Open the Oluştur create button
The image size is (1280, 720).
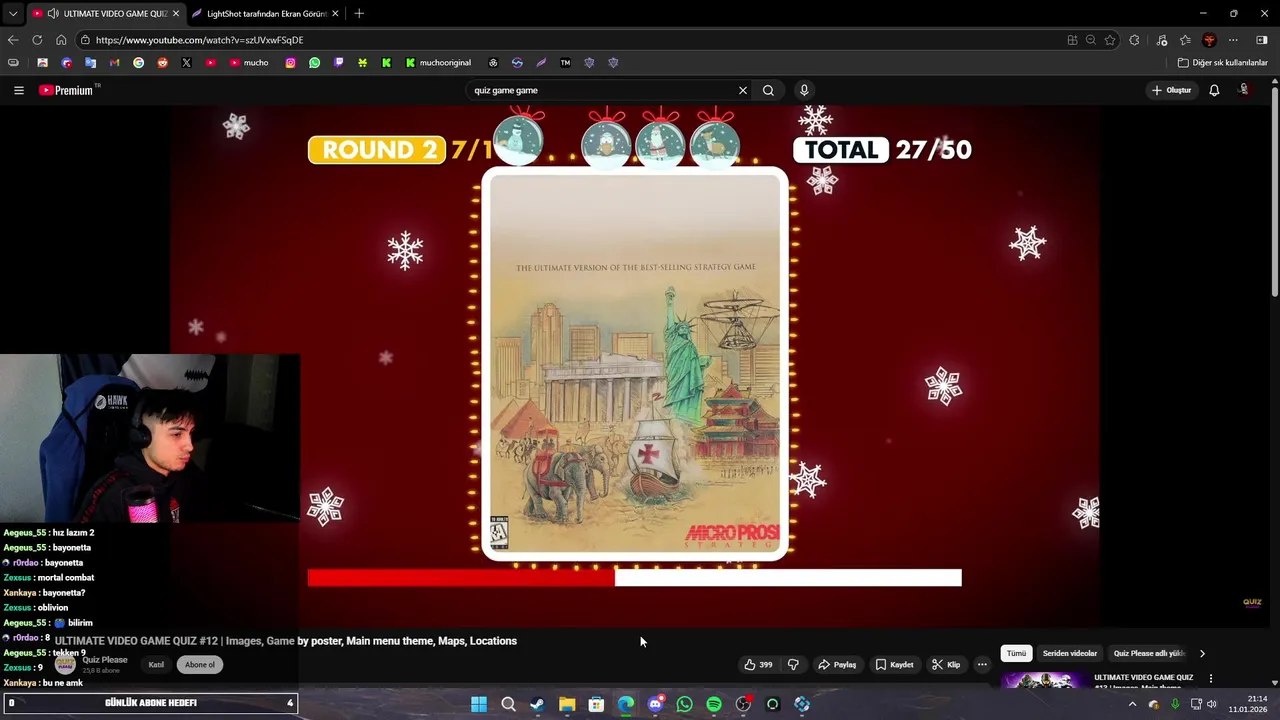pos(1171,90)
